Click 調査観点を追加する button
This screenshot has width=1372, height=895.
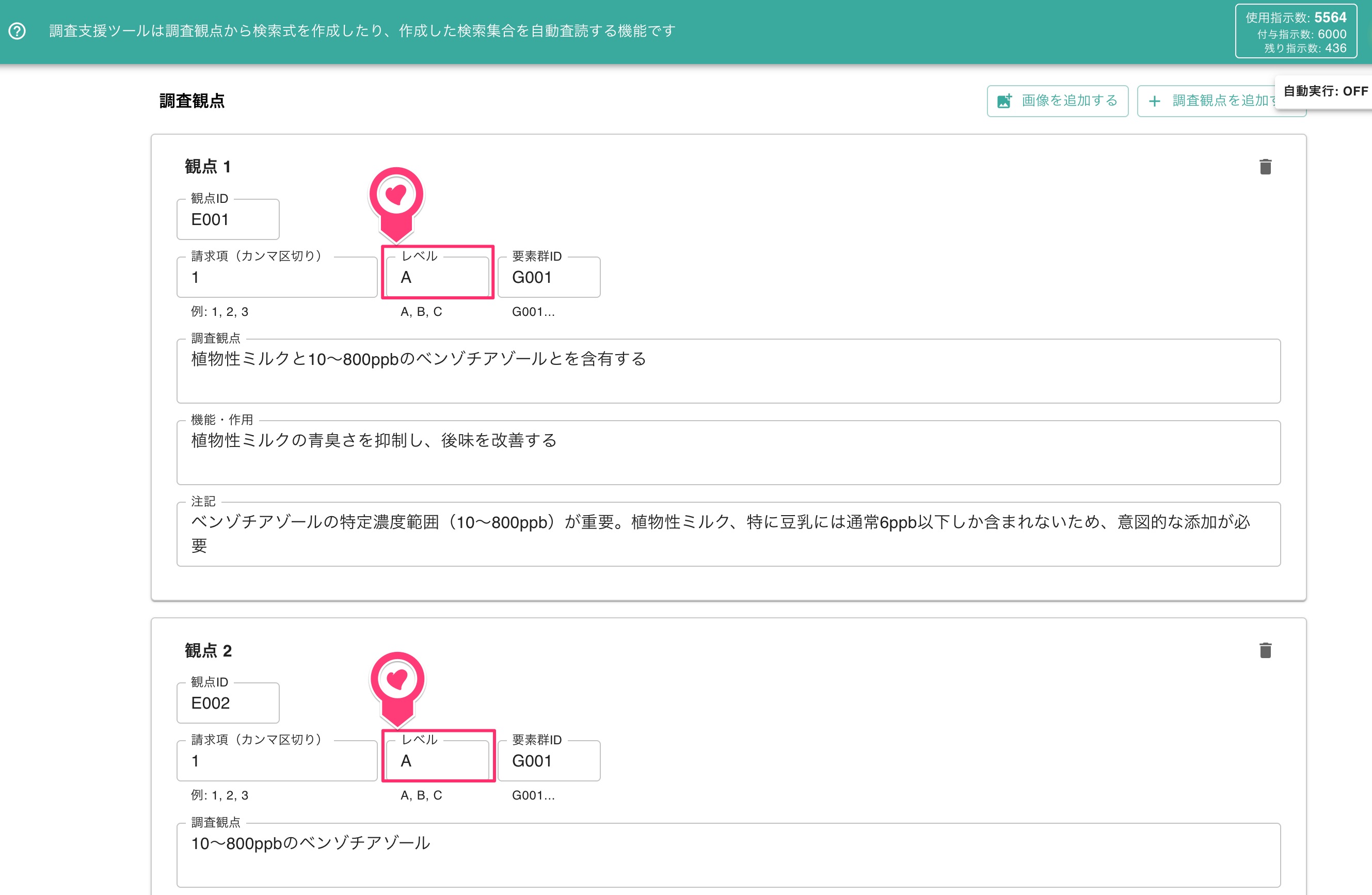click(x=1221, y=101)
